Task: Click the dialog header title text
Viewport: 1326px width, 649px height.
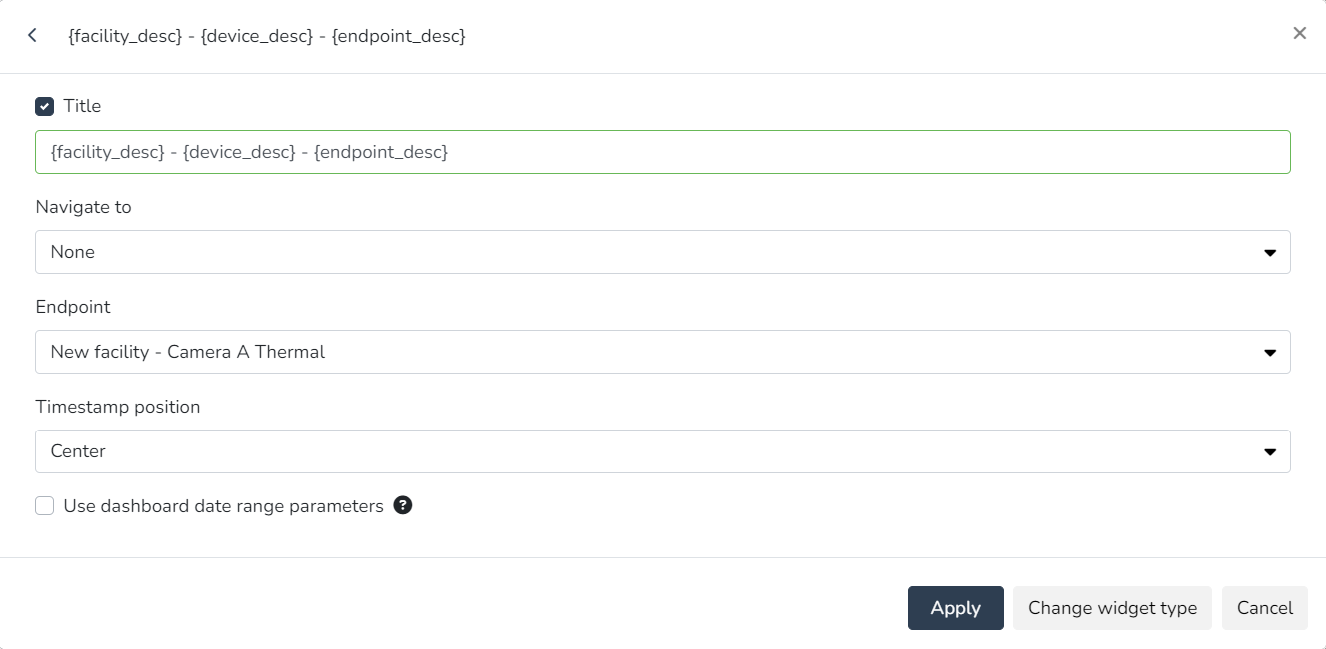Action: tap(266, 36)
